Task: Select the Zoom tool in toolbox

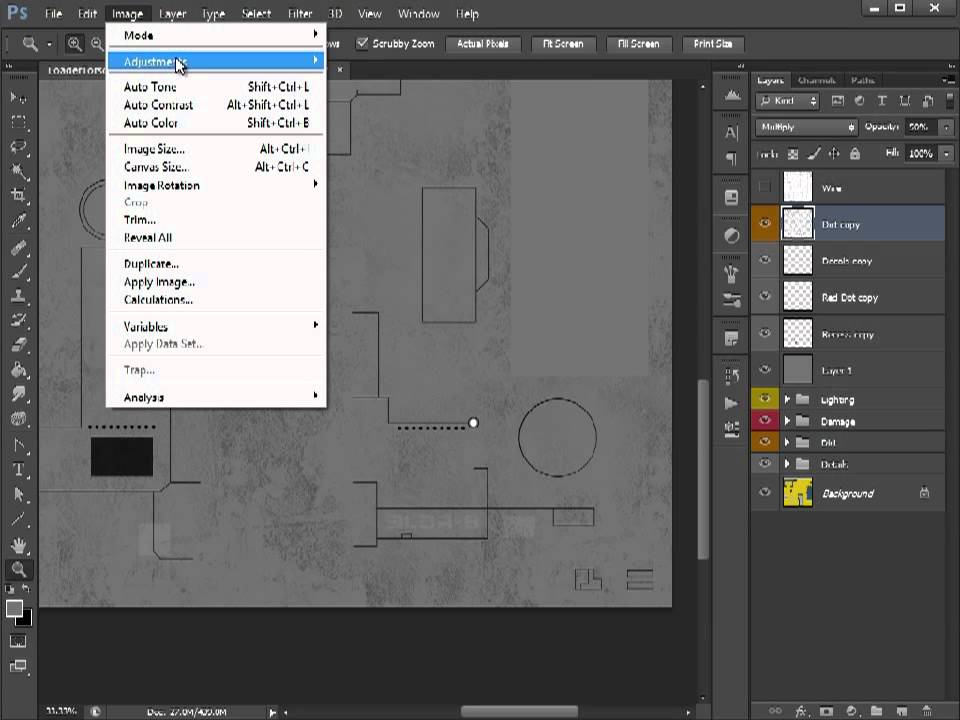Action: (x=18, y=569)
